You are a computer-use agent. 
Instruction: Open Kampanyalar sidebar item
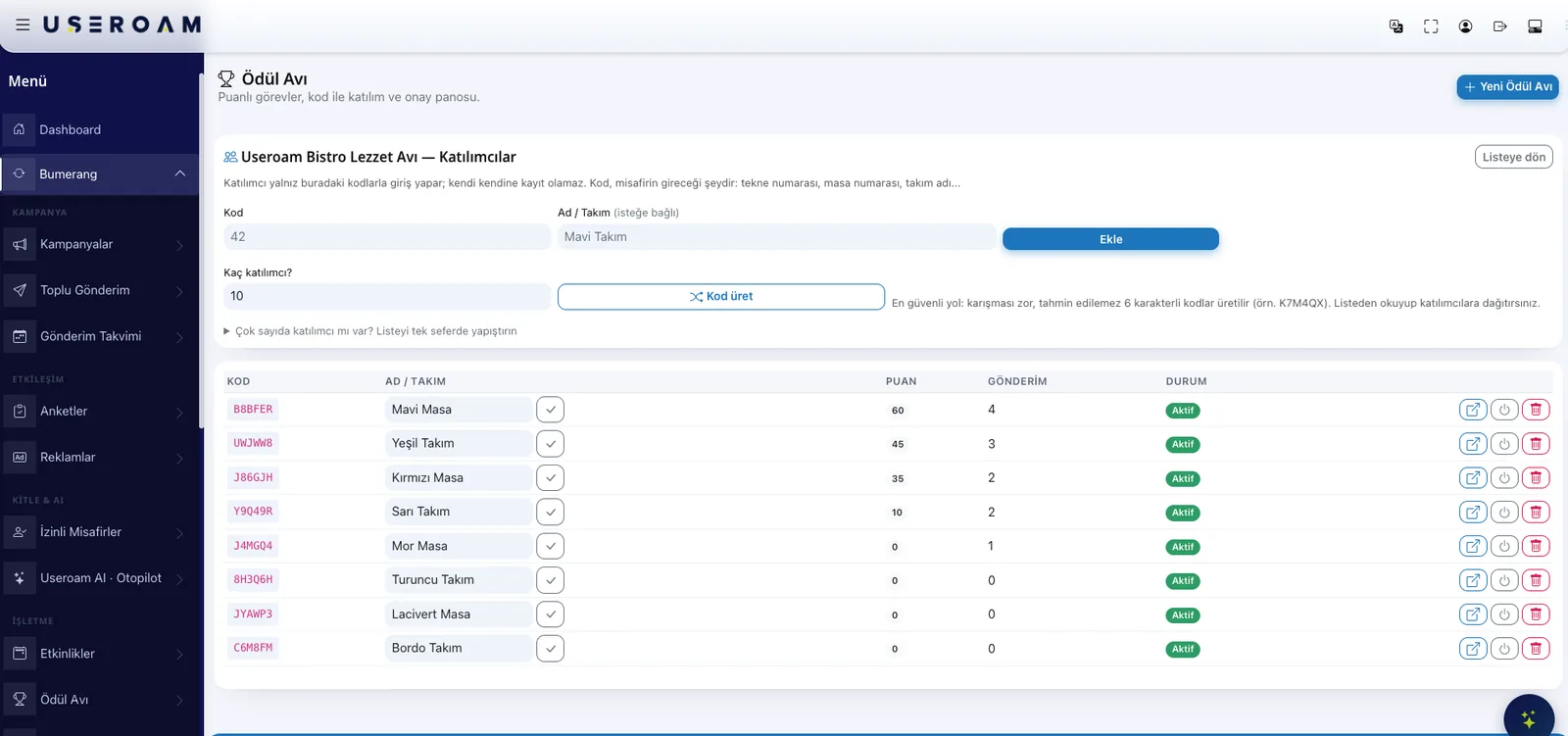(x=99, y=244)
